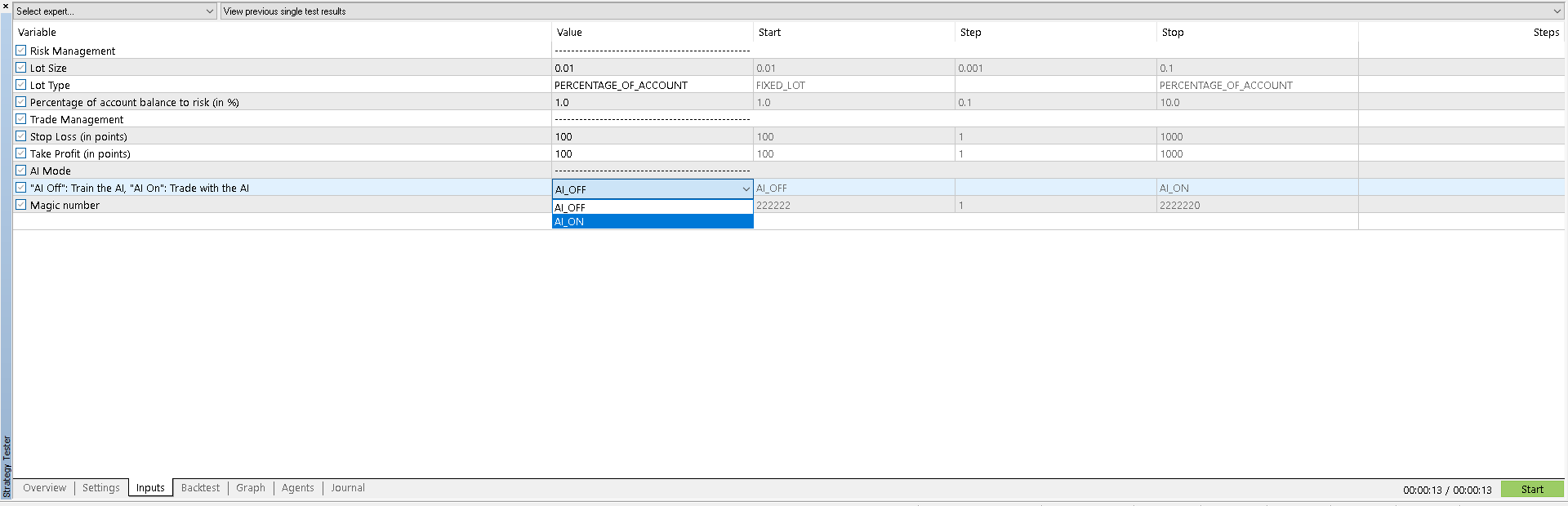The width and height of the screenshot is (1568, 506).
Task: Switch to the Overview tab
Action: [44, 488]
